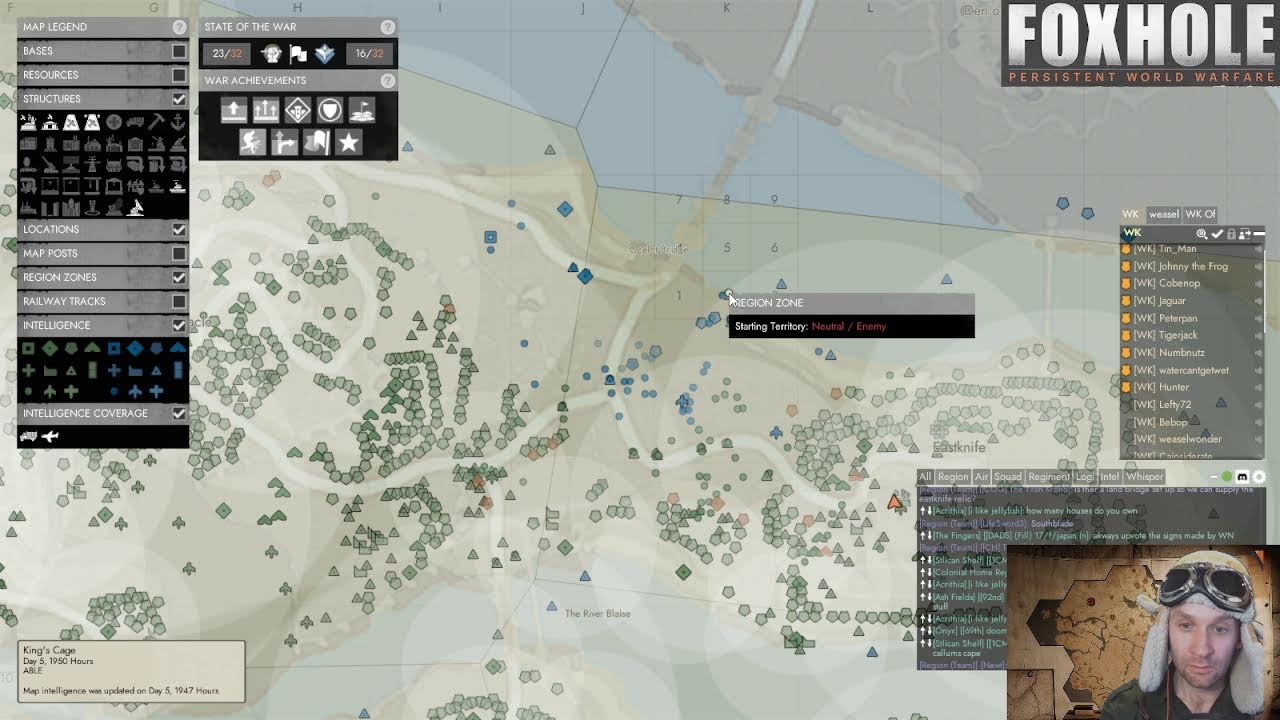The height and width of the screenshot is (720, 1280).
Task: Switch chat to Regiment tab
Action: [x=1049, y=477]
